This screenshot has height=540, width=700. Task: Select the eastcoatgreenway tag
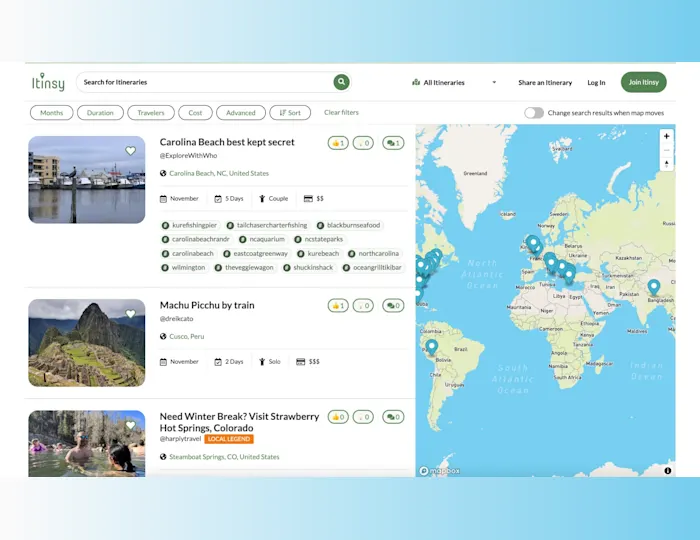tap(255, 253)
